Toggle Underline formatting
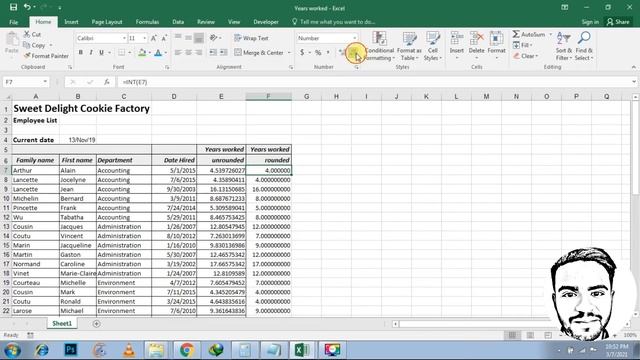640x360 pixels. pyautogui.click(x=101, y=52)
